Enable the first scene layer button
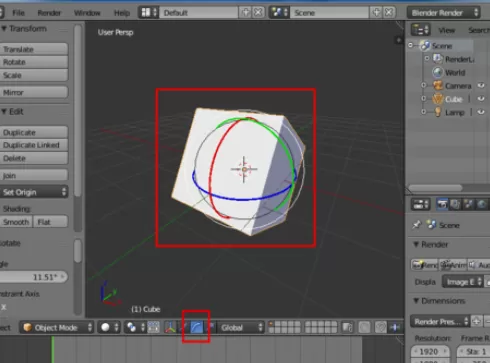Image resolution: width=490 pixels, height=363 pixels. click(271, 324)
